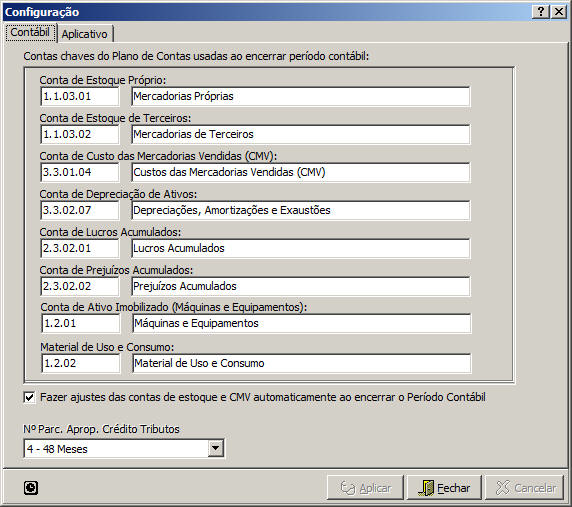Viewport: 572px width, 507px height.
Task: Click the Prejuízos Acumulados name field
Action: (301, 286)
